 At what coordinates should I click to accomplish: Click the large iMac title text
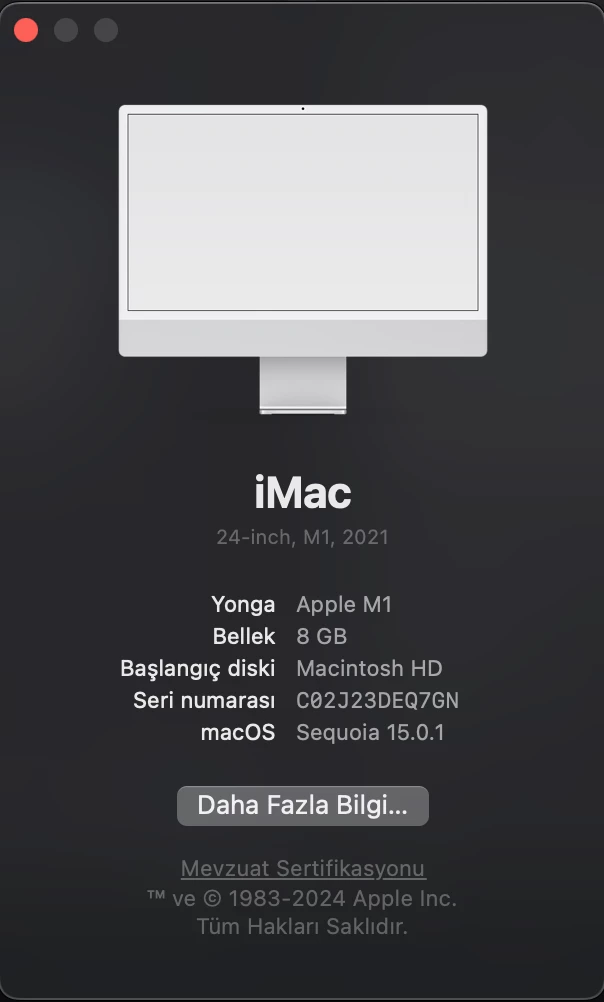pyautogui.click(x=303, y=493)
